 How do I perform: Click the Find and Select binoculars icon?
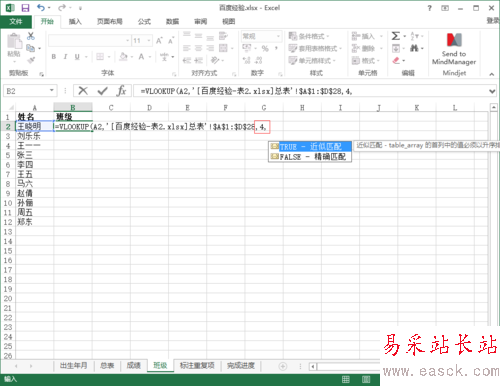414,48
